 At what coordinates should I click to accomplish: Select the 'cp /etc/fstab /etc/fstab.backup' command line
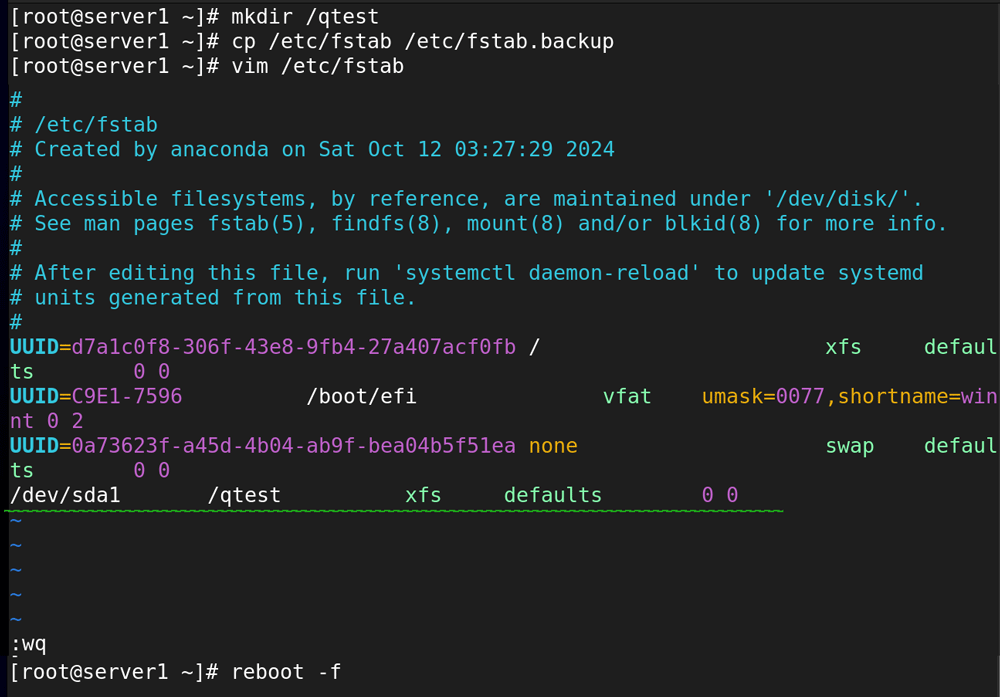tap(312, 41)
